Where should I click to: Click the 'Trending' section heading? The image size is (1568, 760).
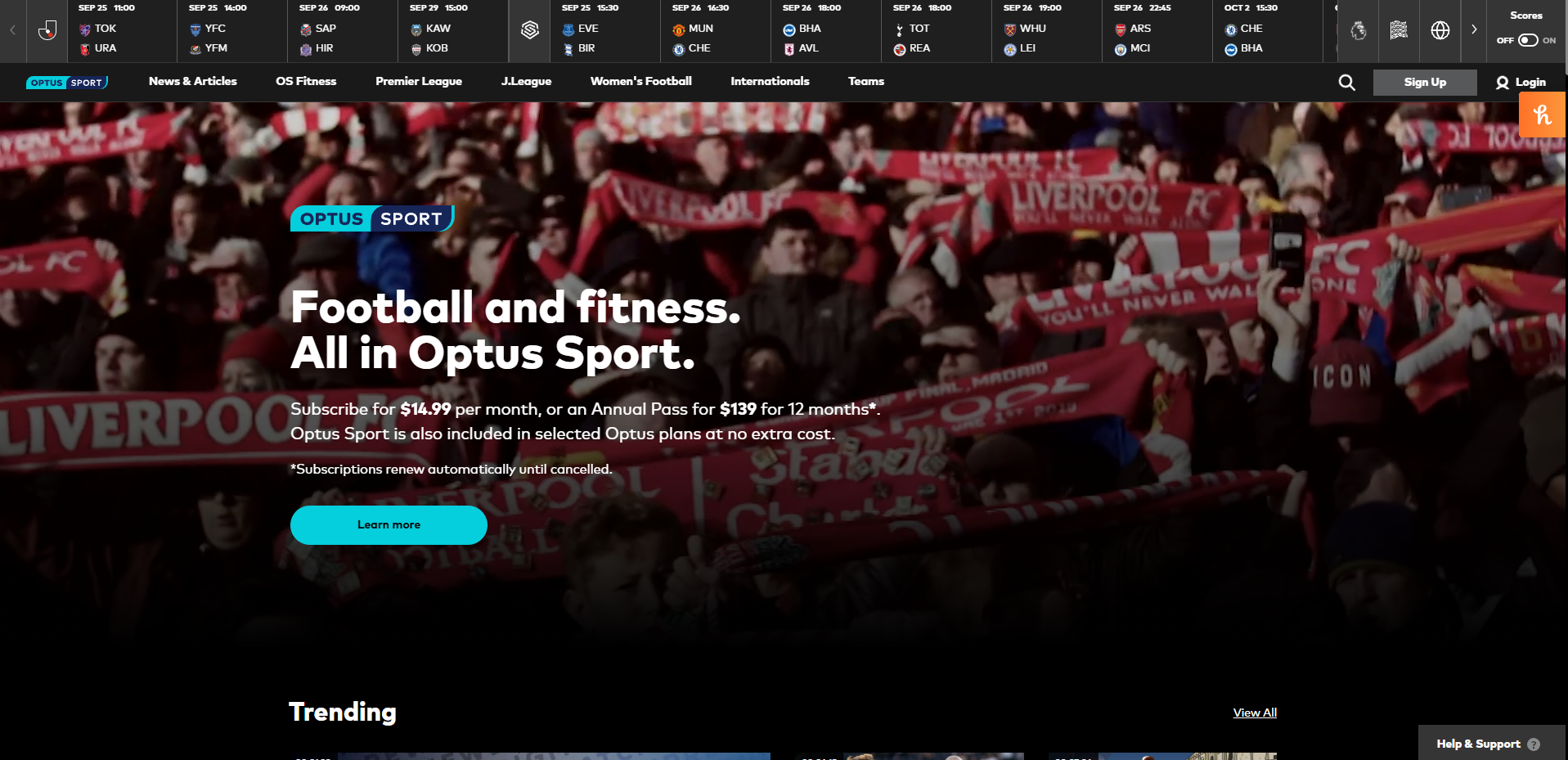pyautogui.click(x=343, y=712)
